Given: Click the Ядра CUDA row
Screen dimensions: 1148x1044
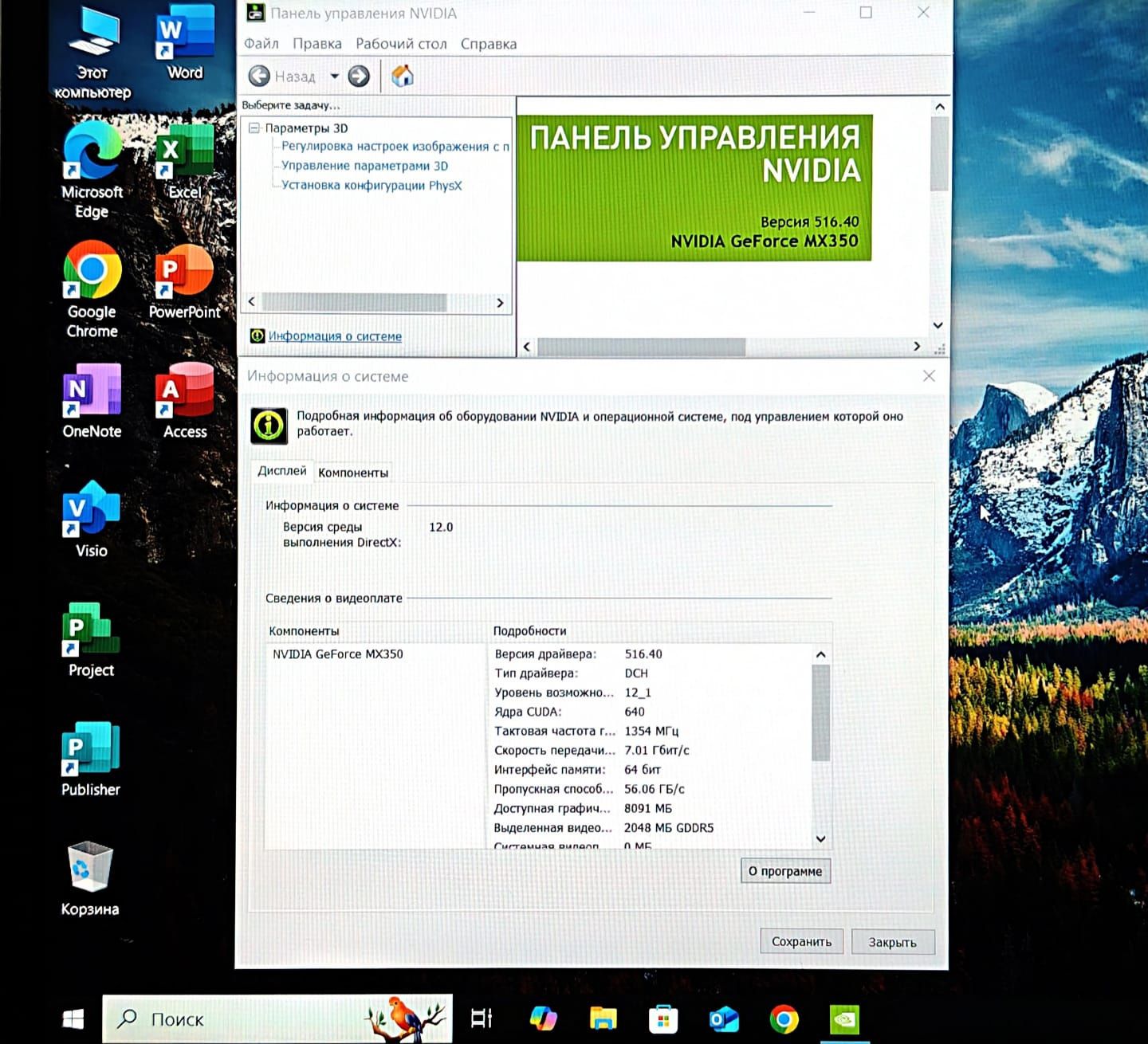Looking at the screenshot, I should point(651,712).
